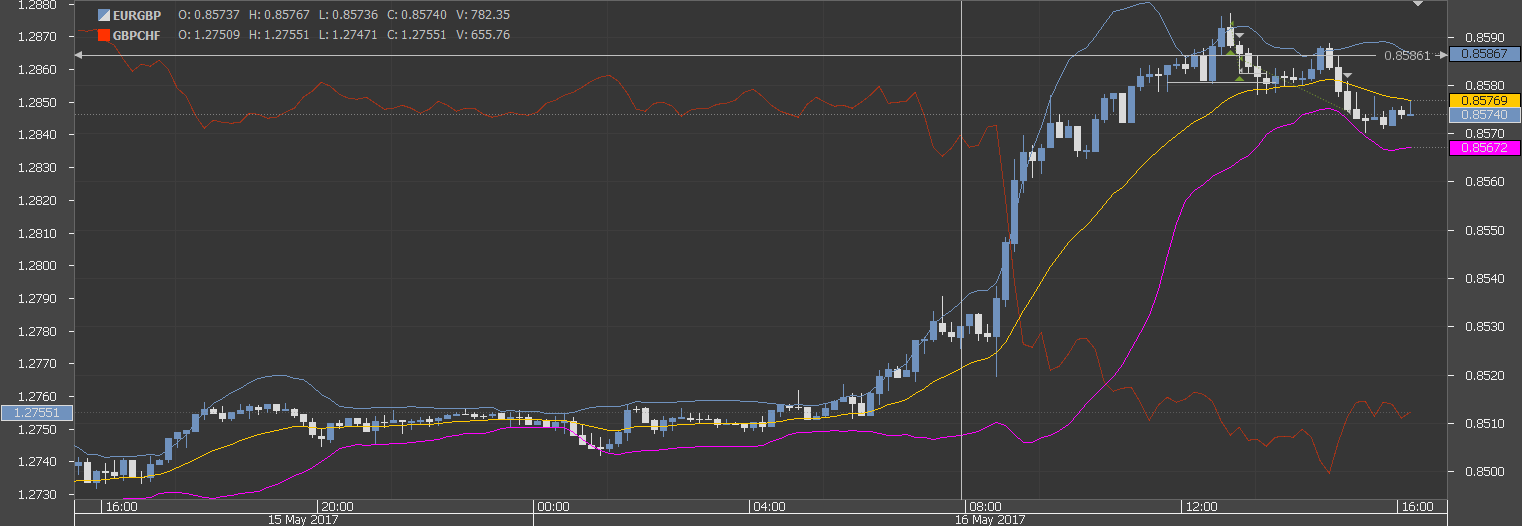Click the GBPCHF open value O: 1.27509
The image size is (1522, 526).
208,35
